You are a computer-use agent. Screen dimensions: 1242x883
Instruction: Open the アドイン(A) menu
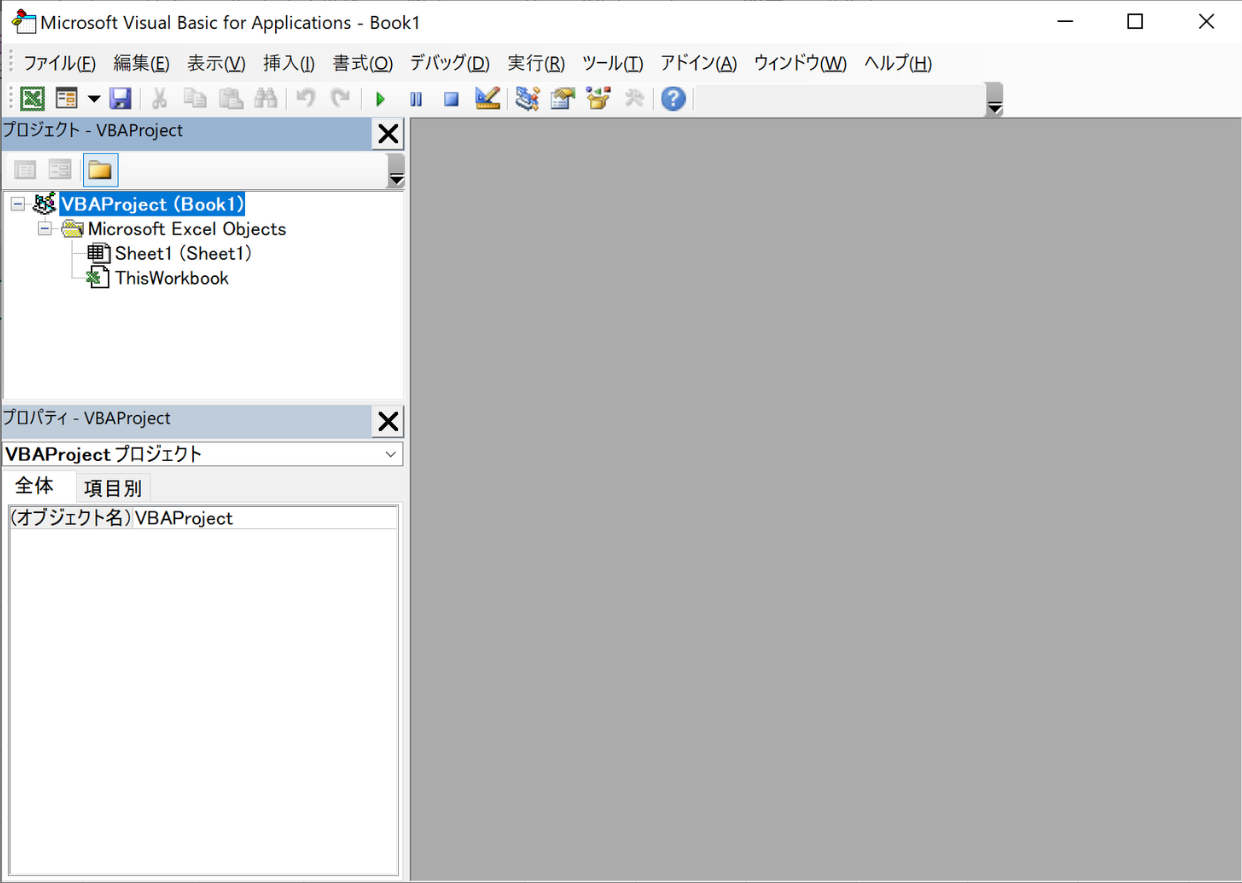[x=698, y=63]
